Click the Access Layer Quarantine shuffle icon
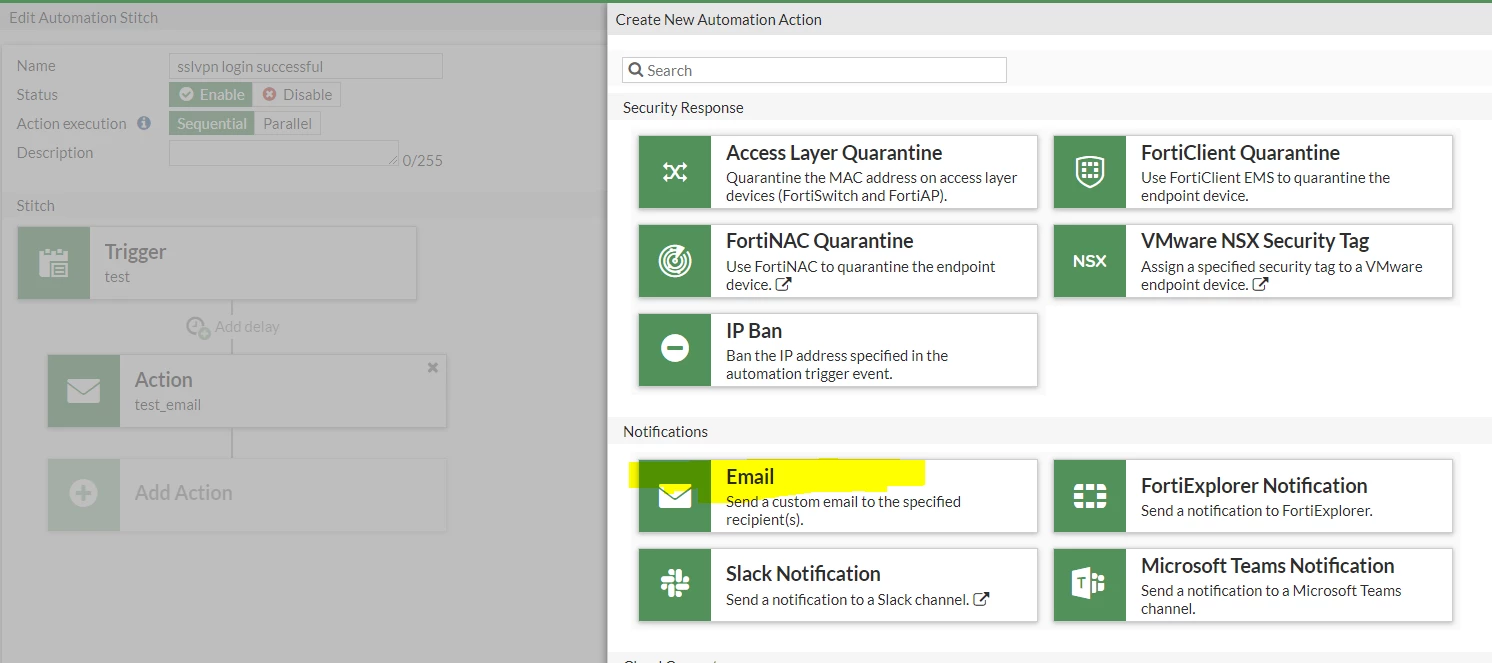Viewport: 1492px width, 663px height. click(675, 172)
